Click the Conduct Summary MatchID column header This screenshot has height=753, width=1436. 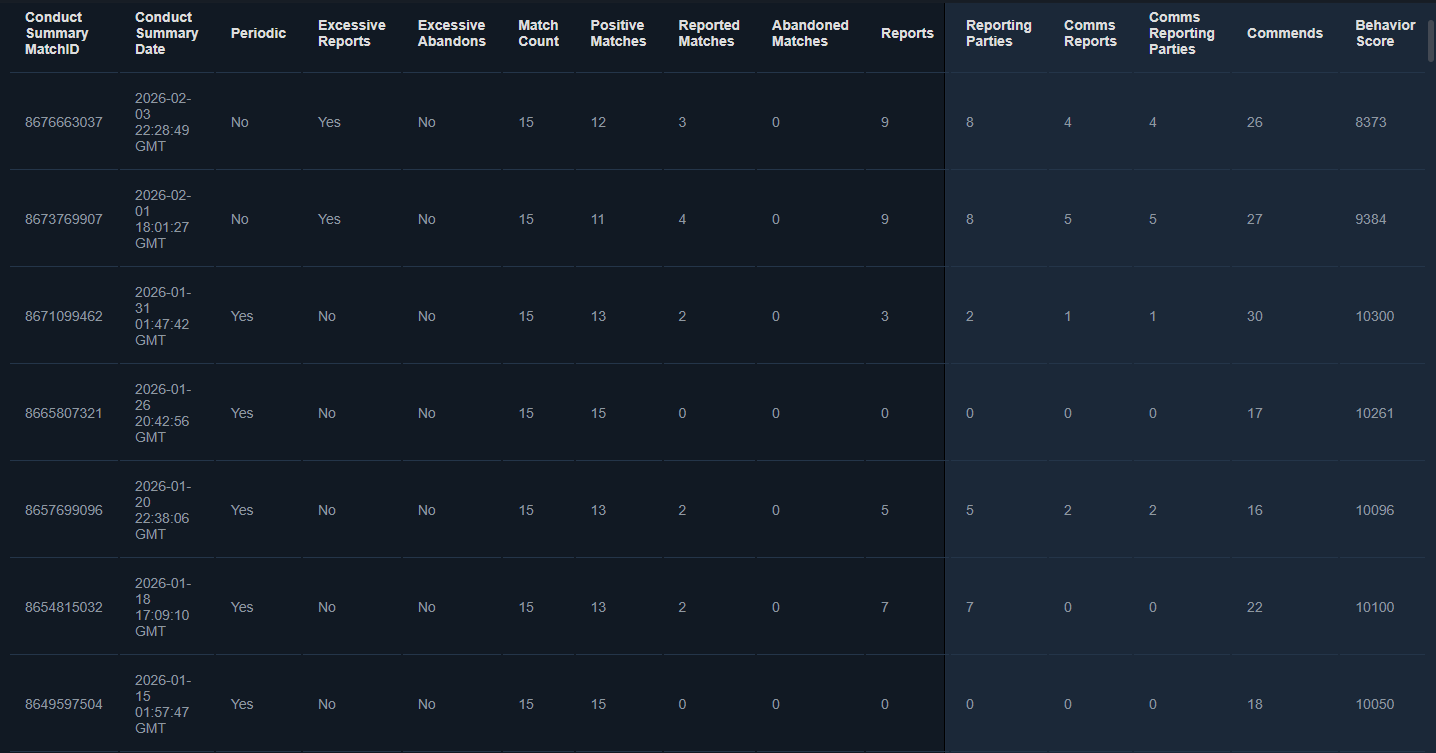[57, 33]
